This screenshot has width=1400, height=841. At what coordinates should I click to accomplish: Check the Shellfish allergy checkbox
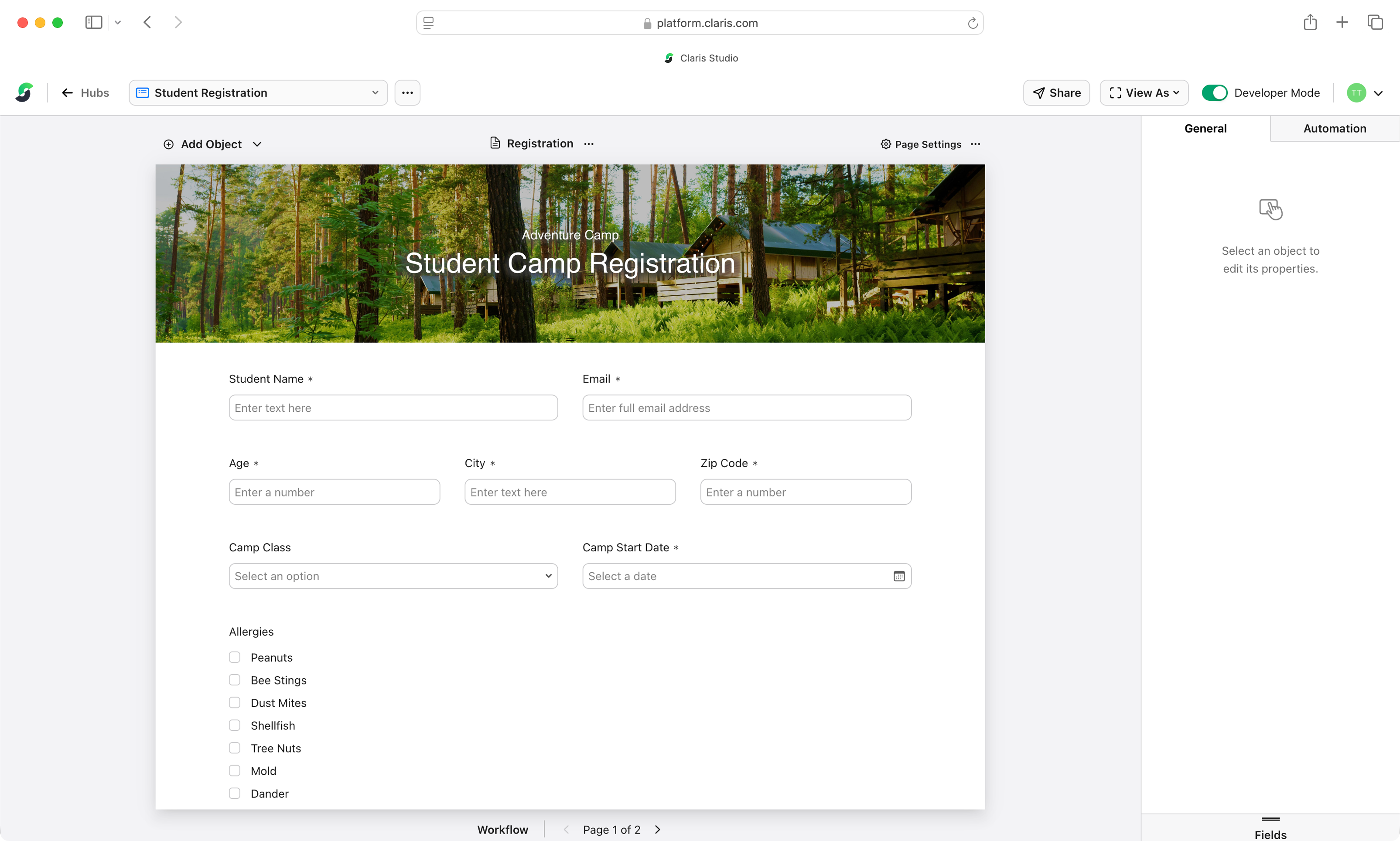coord(235,725)
